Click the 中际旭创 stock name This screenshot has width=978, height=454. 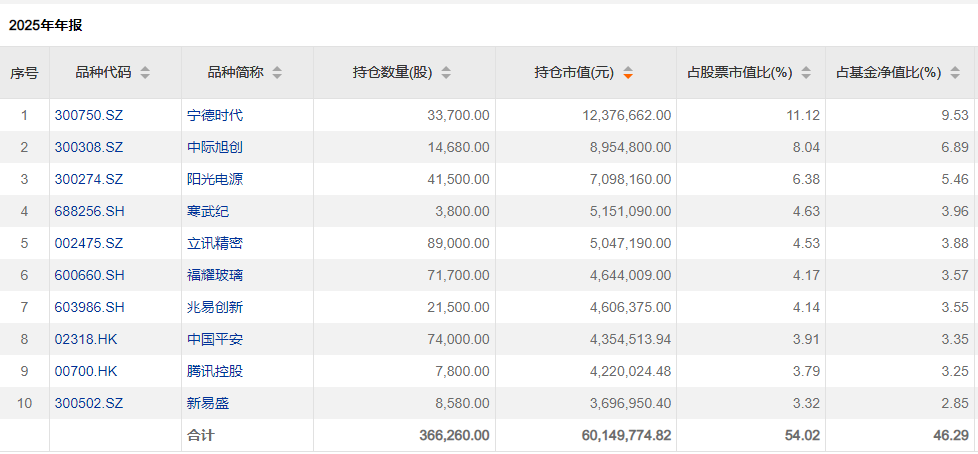pos(215,147)
